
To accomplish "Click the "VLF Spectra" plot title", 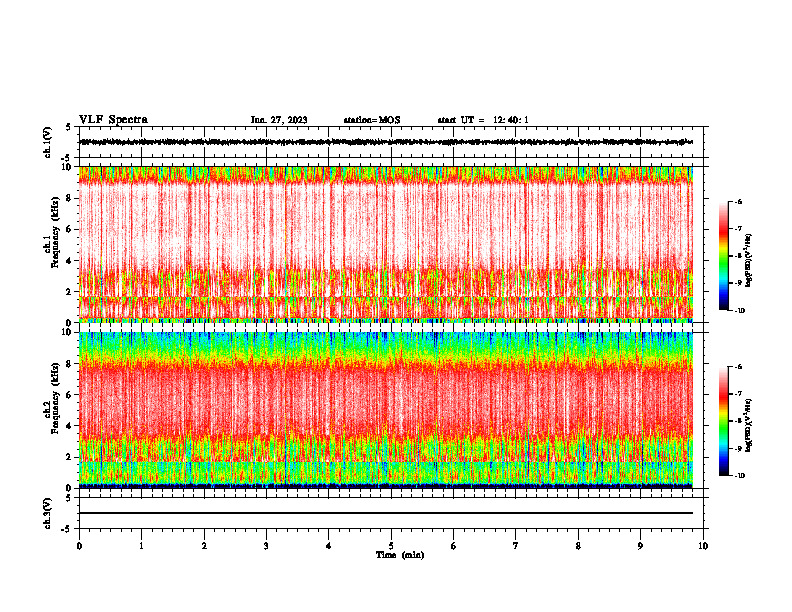I will coord(113,120).
